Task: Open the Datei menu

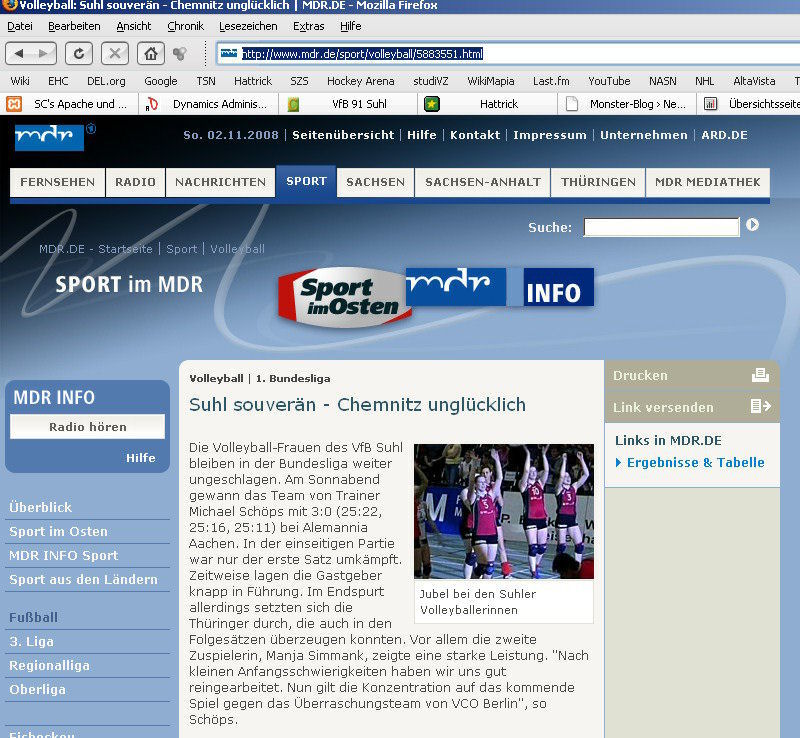Action: (20, 26)
